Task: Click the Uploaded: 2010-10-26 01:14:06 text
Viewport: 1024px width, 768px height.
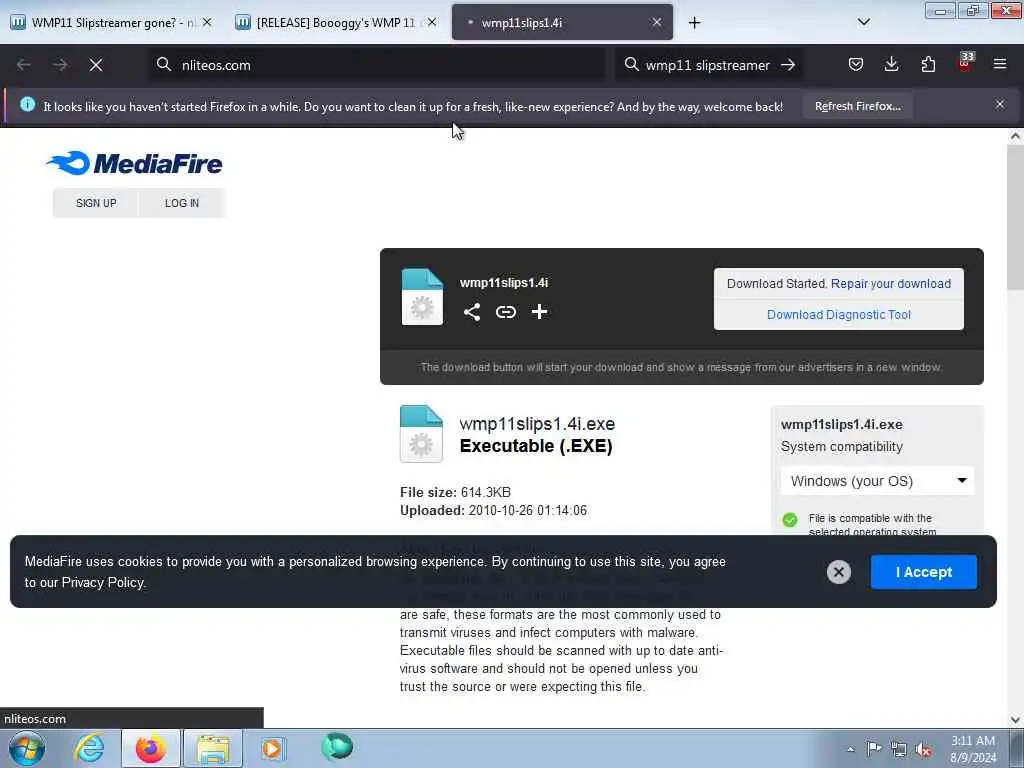Action: 493,511
